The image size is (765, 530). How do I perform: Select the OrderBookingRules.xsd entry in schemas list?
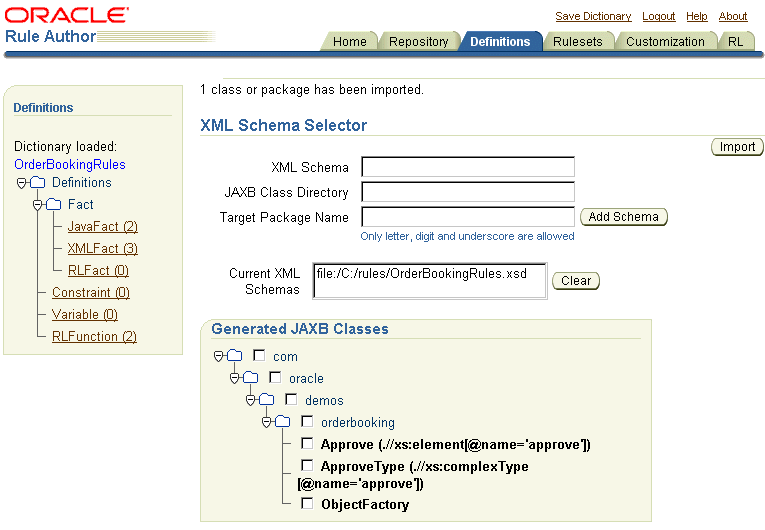tap(422, 273)
